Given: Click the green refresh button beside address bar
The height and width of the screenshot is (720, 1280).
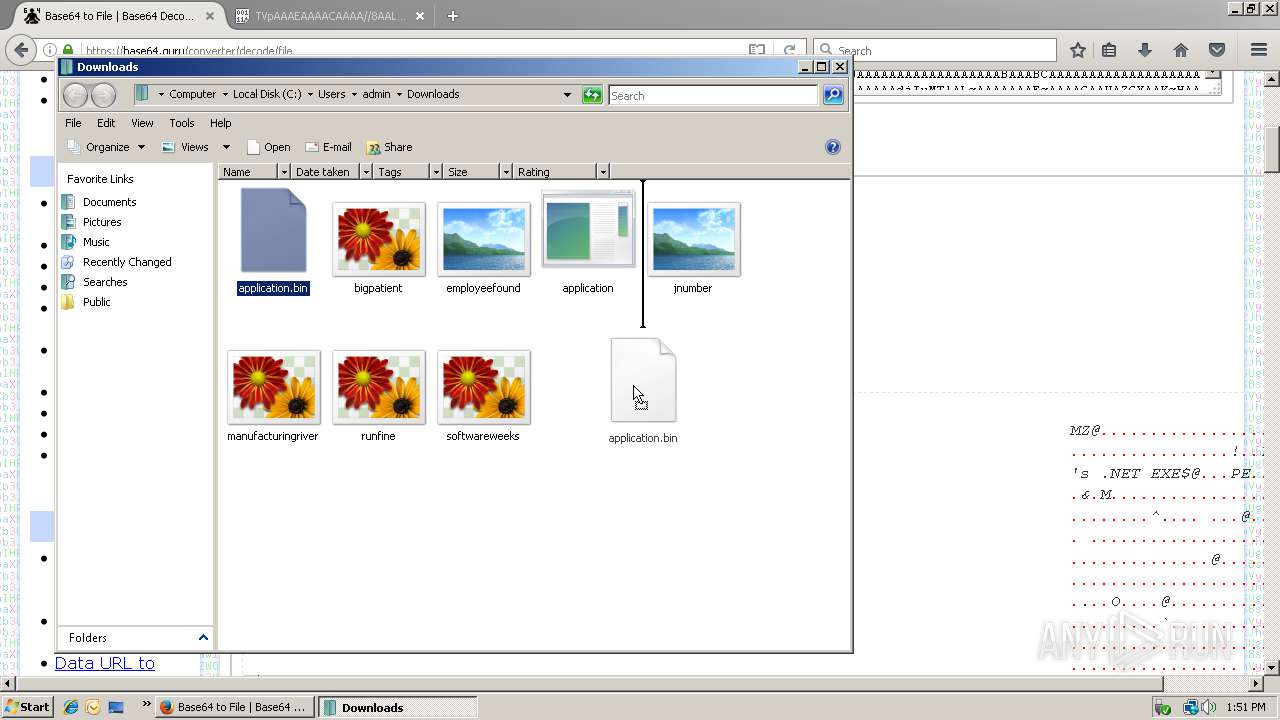Looking at the screenshot, I should pos(592,95).
